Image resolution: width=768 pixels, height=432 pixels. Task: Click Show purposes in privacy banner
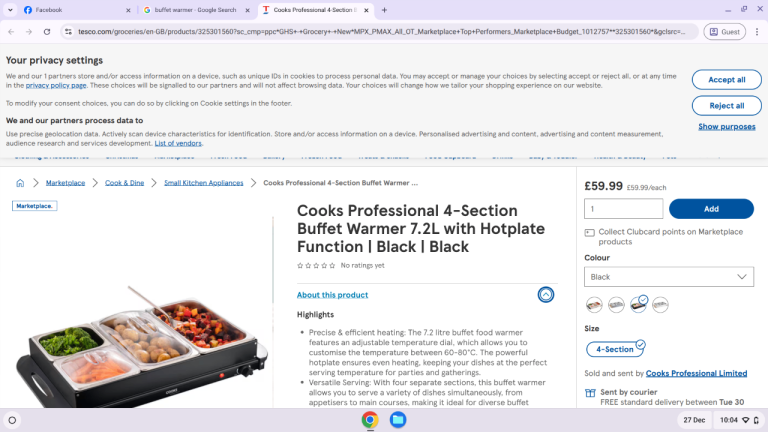726,126
